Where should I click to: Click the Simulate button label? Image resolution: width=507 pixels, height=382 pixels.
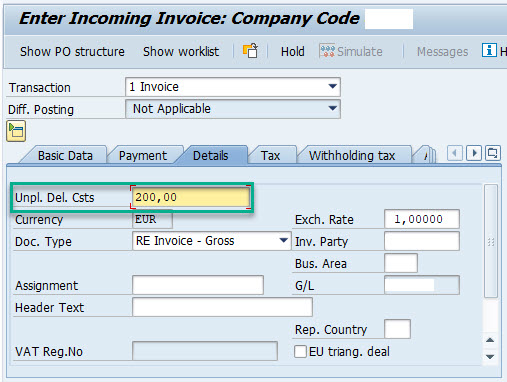pyautogui.click(x=360, y=52)
